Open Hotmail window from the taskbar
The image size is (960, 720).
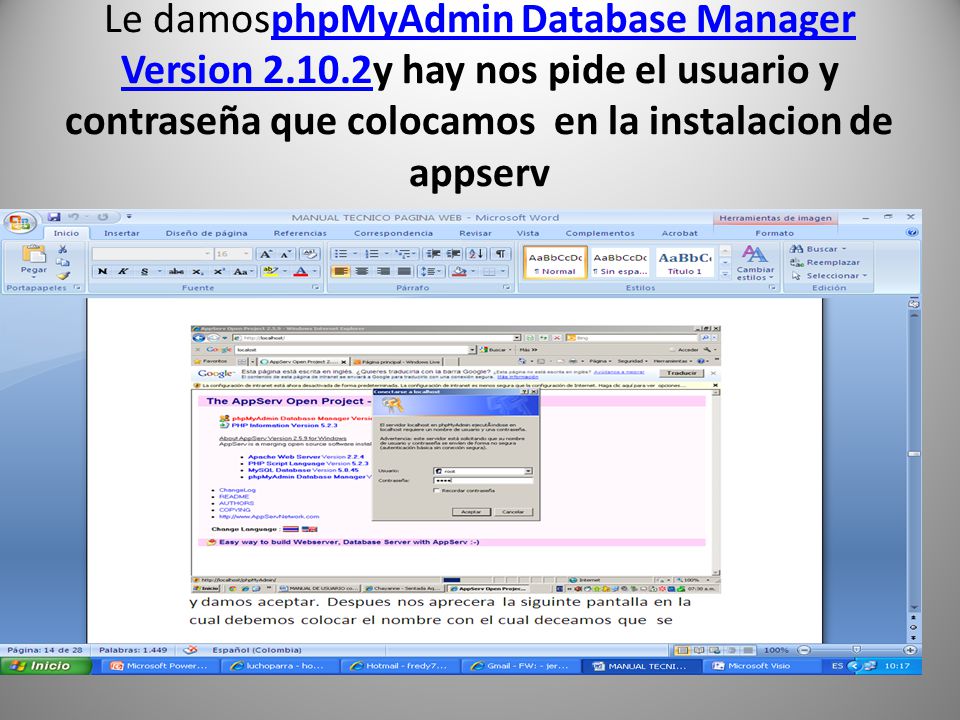[399, 666]
